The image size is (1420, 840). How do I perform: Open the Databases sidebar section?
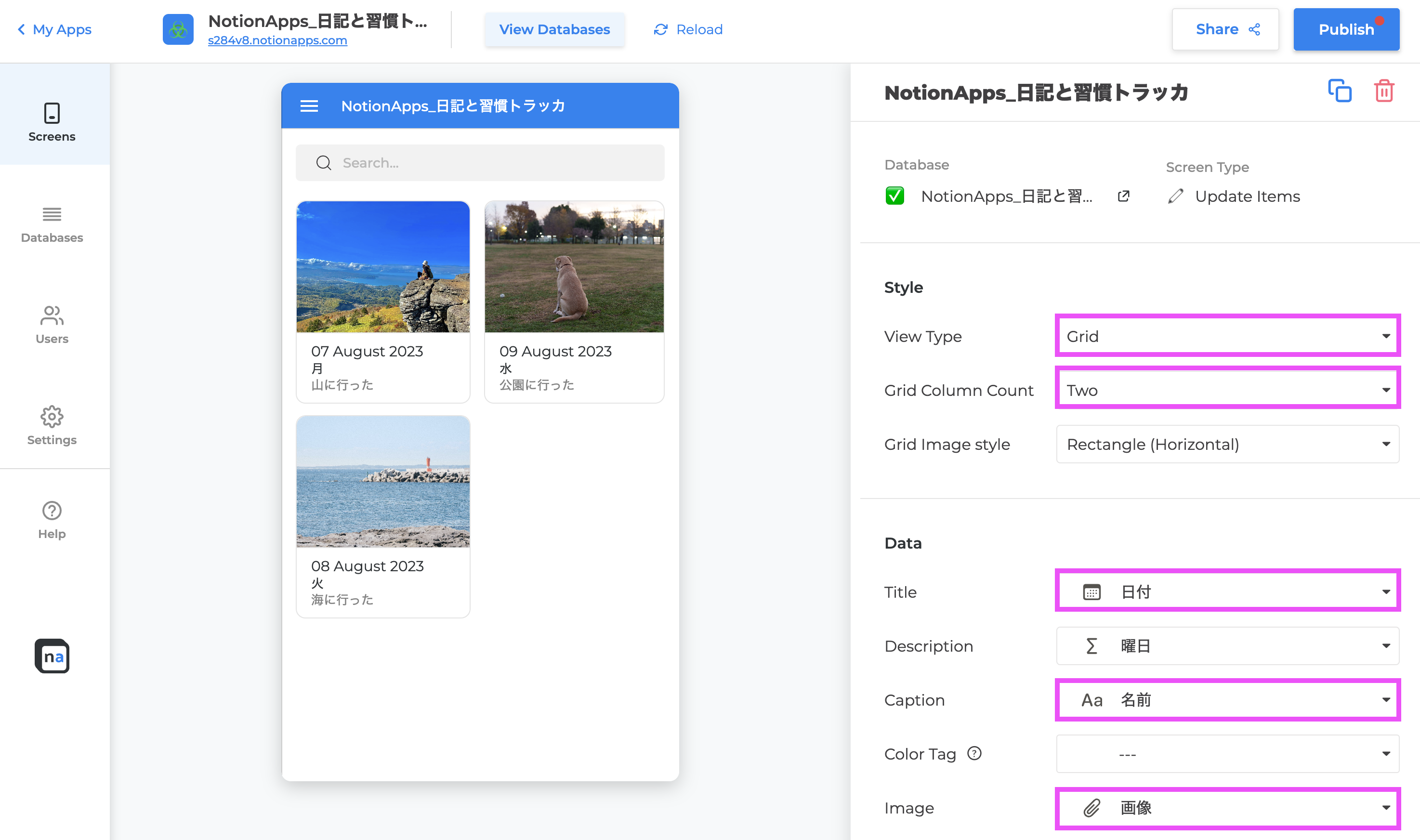tap(52, 225)
